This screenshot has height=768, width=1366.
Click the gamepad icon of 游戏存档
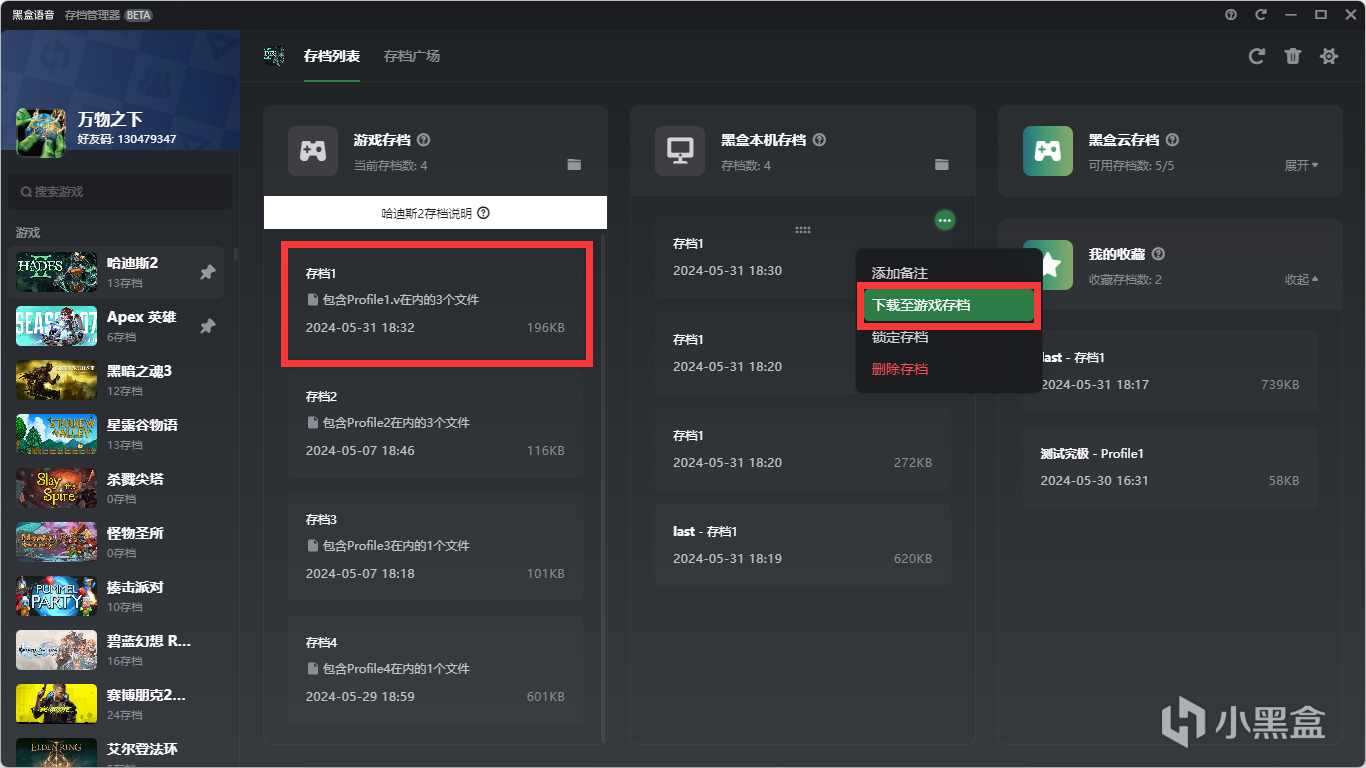[313, 151]
